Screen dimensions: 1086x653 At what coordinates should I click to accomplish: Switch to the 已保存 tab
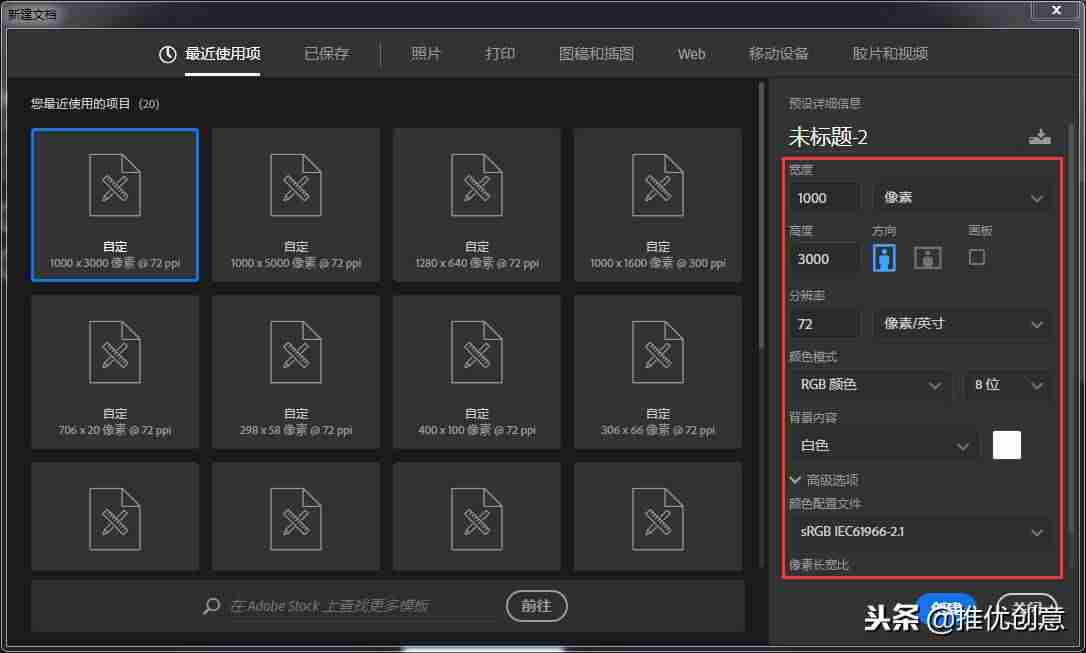pyautogui.click(x=328, y=54)
